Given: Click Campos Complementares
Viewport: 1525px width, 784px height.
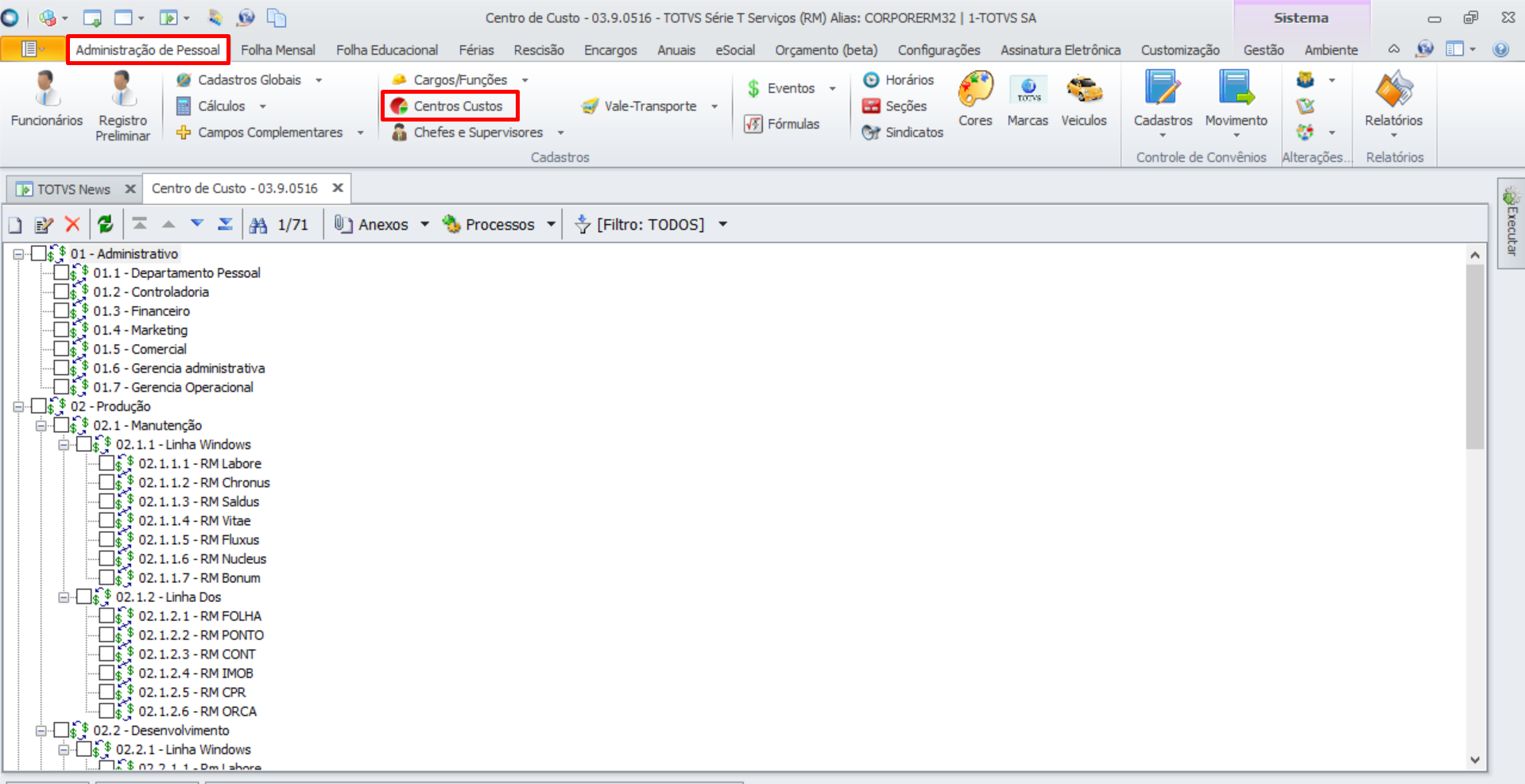Looking at the screenshot, I should click(x=260, y=132).
